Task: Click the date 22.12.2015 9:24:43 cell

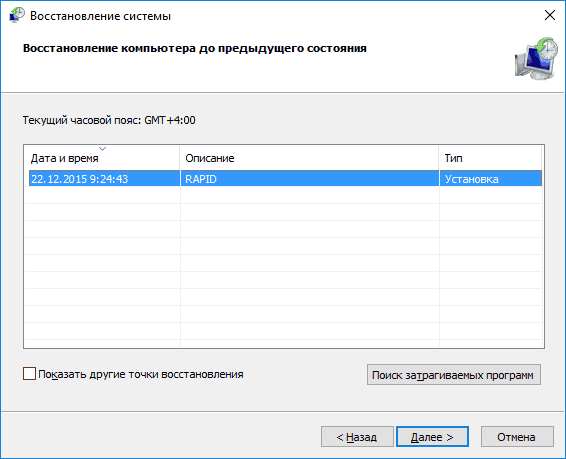Action: 79,179
